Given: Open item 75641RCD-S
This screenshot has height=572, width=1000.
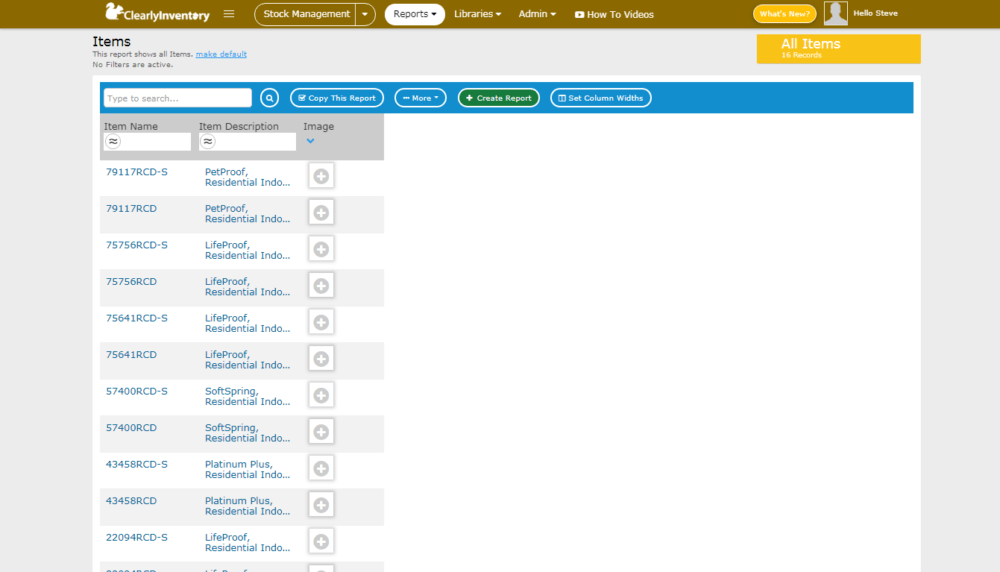Looking at the screenshot, I should tap(136, 318).
